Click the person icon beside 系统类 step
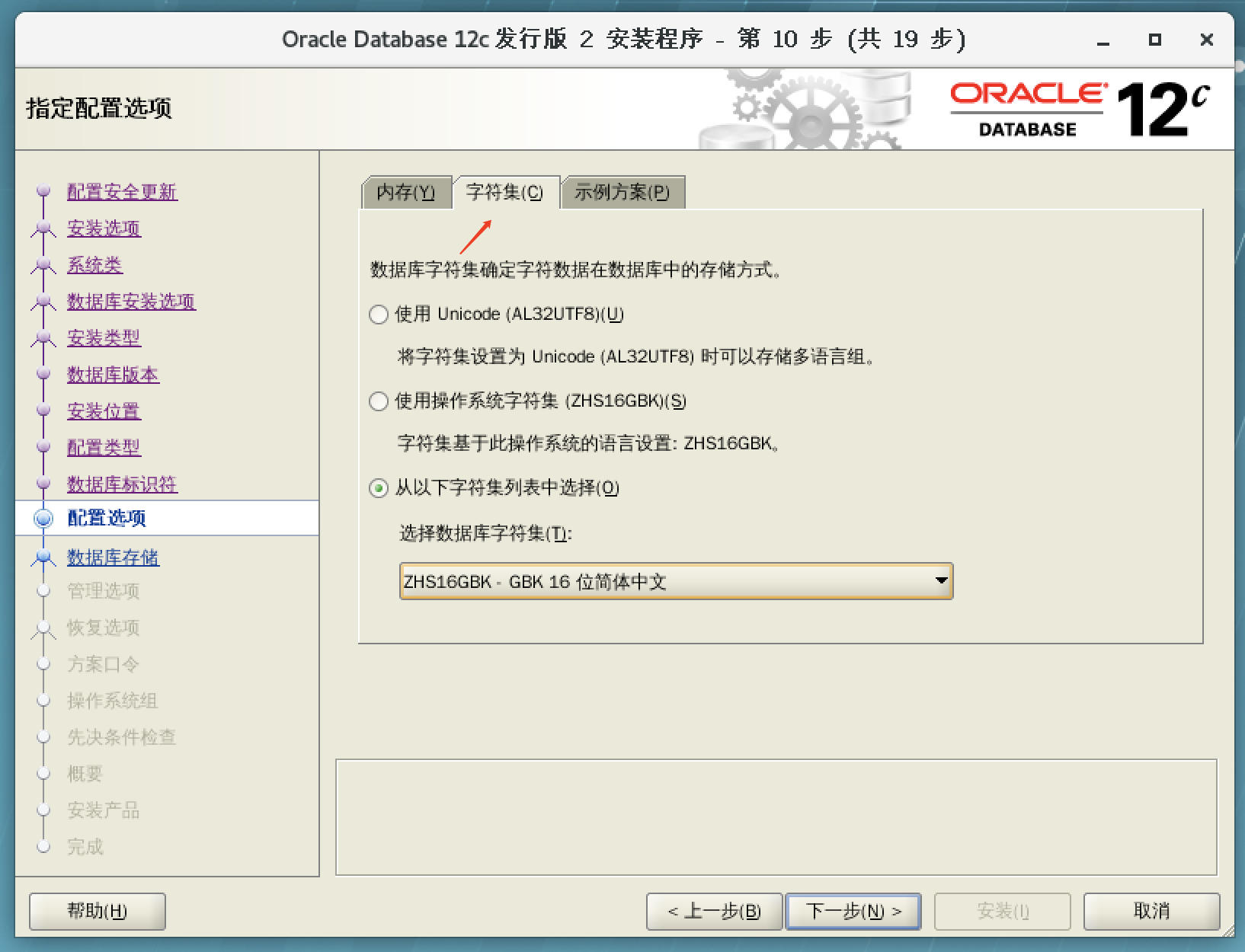The height and width of the screenshot is (952, 1245). (43, 265)
